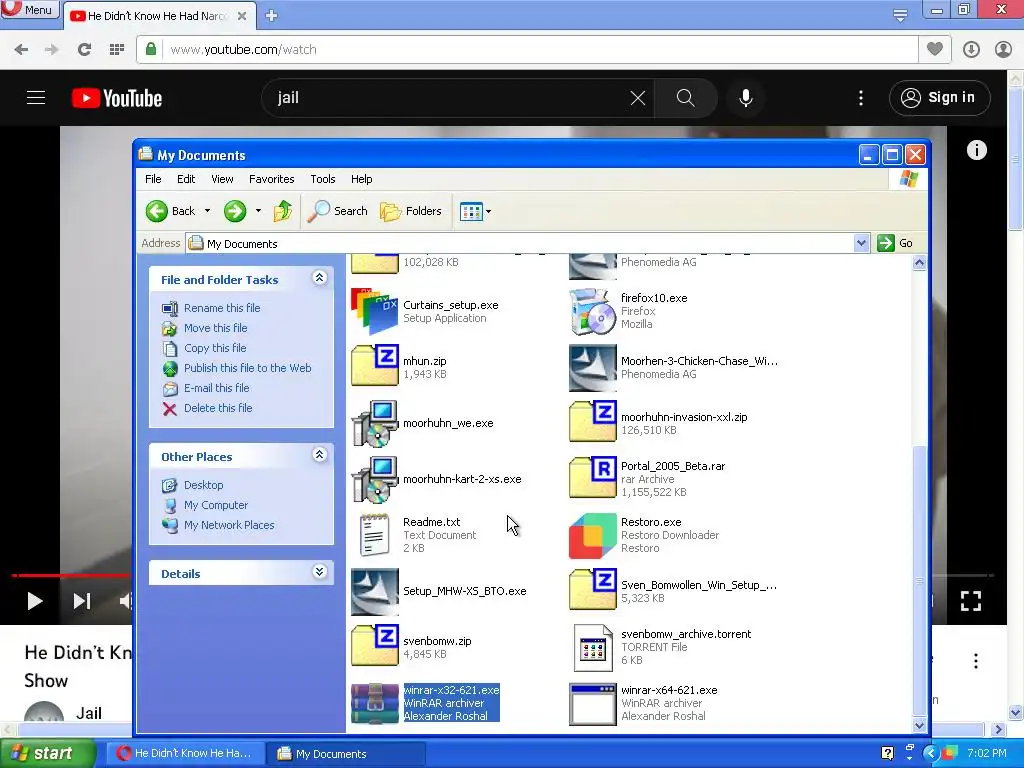The height and width of the screenshot is (768, 1024).
Task: Select Portal_2005_Beta.rar archive icon
Action: [592, 479]
